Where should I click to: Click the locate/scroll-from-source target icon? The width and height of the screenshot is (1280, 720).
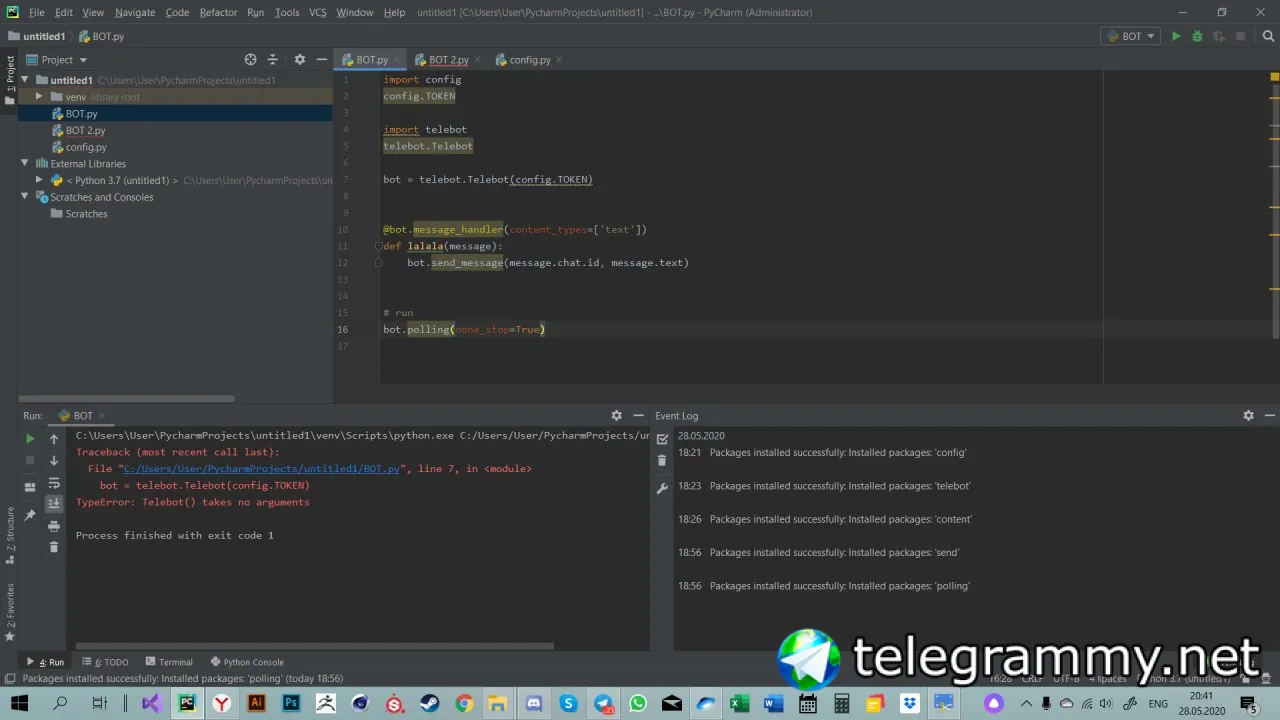(x=250, y=60)
